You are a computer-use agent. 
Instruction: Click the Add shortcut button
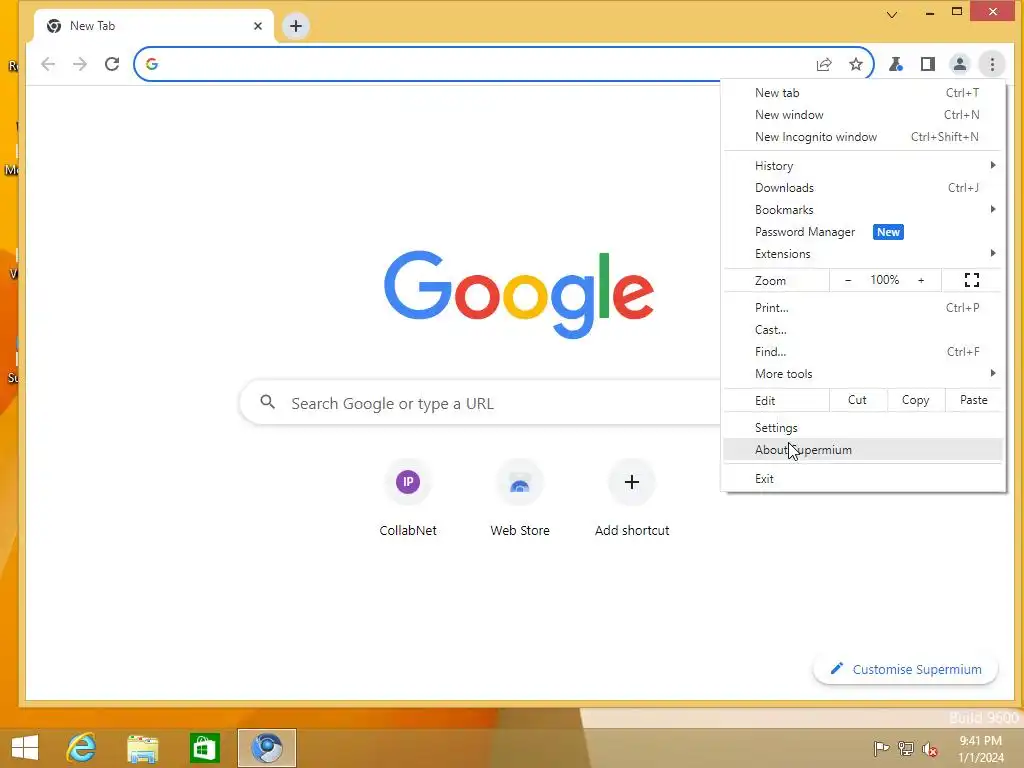tap(632, 498)
